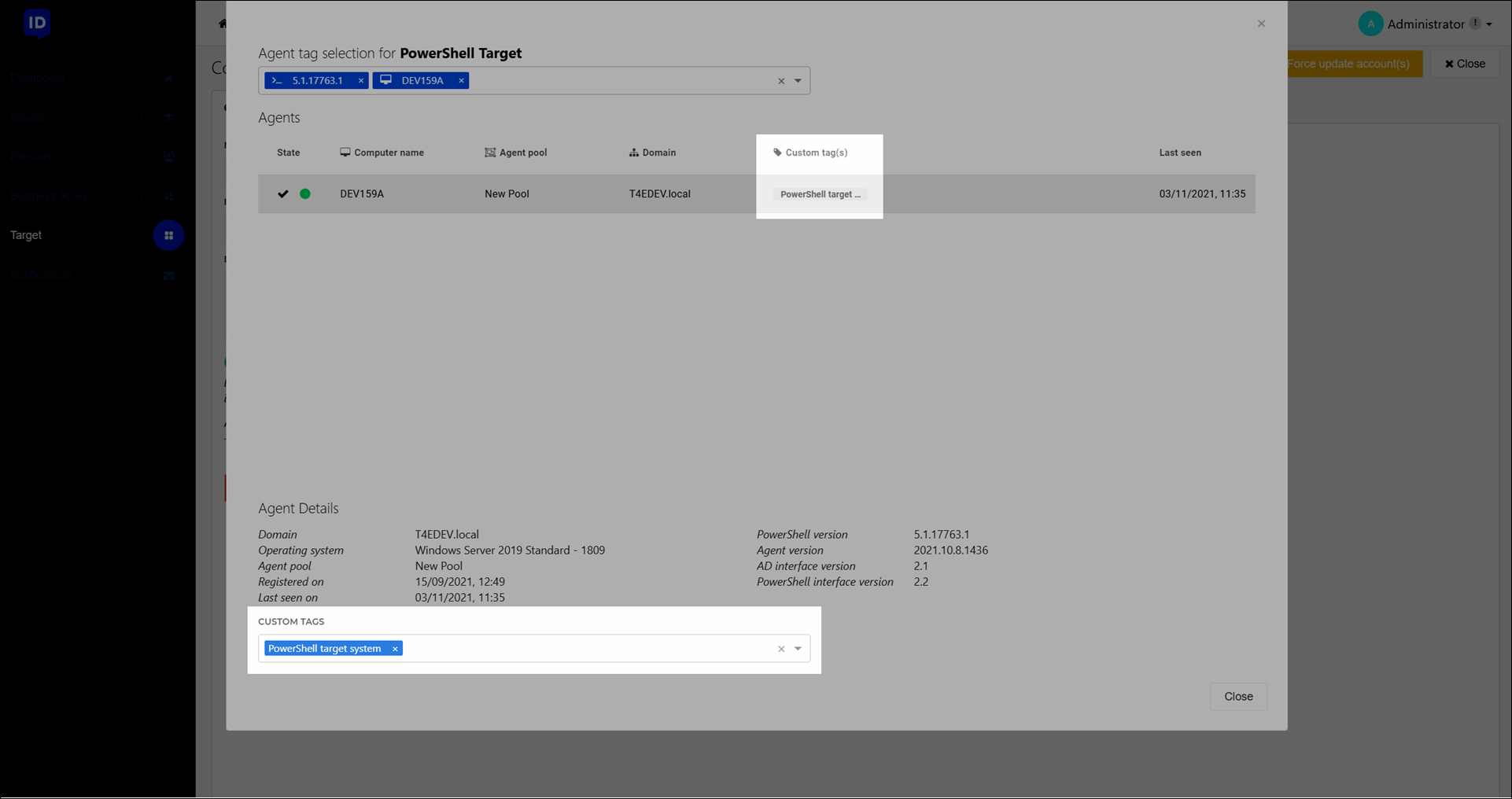This screenshot has height=799, width=1512.
Task: Click the Close button in background page
Action: 1465,64
